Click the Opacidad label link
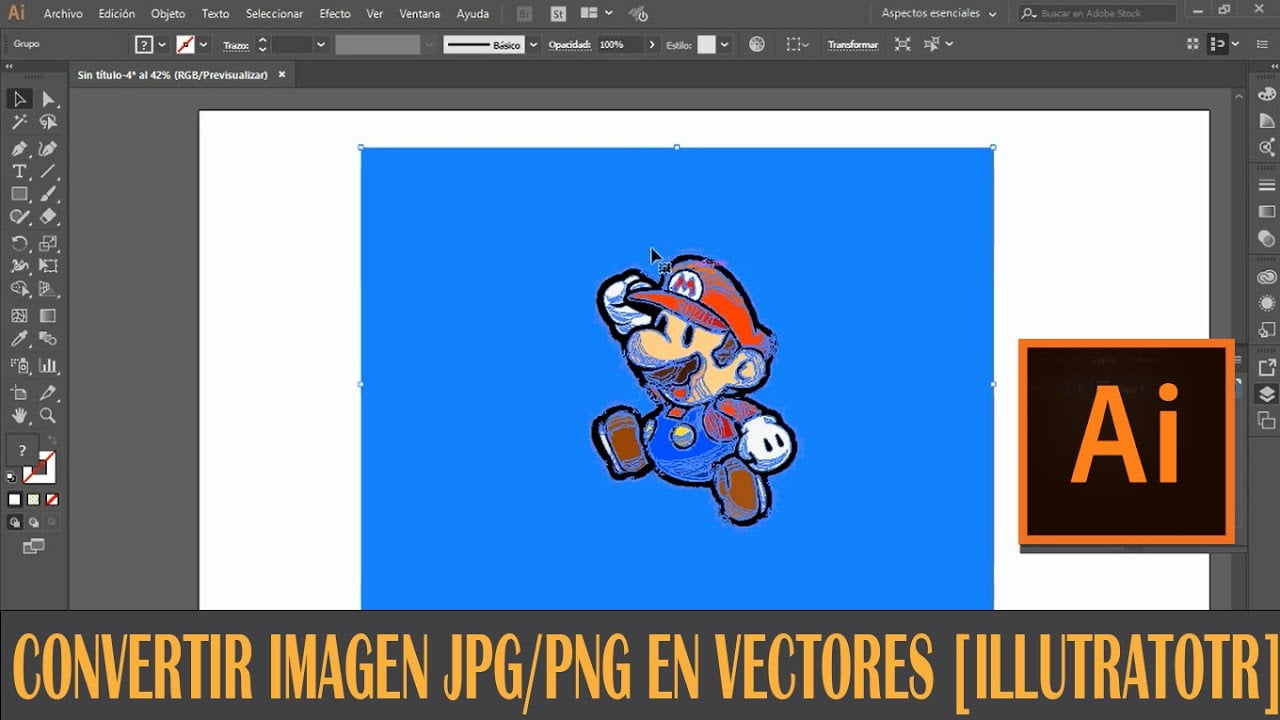This screenshot has width=1280, height=720. pyautogui.click(x=570, y=45)
